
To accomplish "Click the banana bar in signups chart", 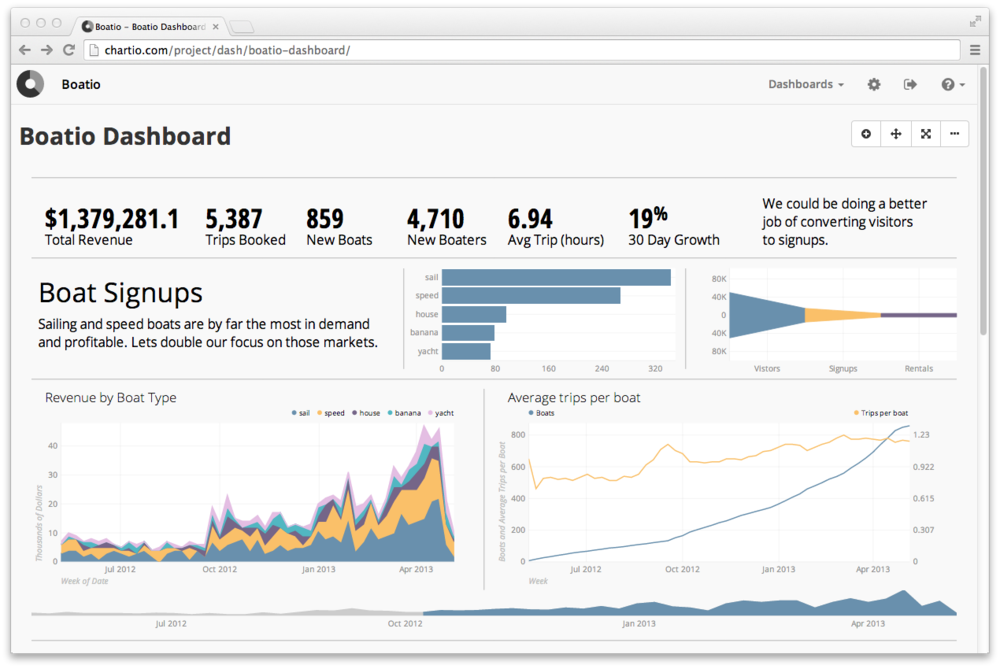I will click(468, 332).
